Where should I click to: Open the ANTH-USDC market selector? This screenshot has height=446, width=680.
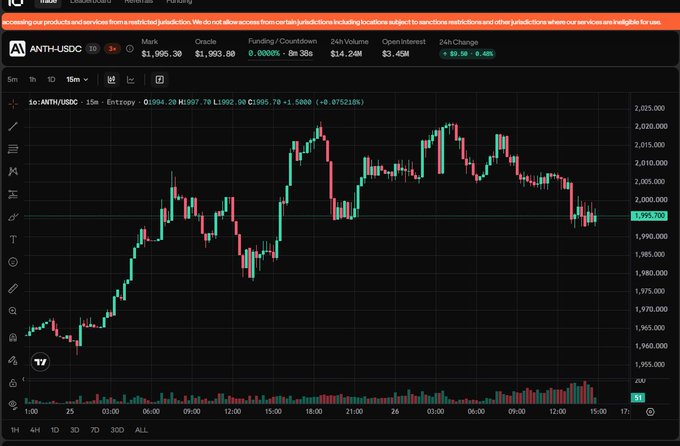tap(56, 49)
